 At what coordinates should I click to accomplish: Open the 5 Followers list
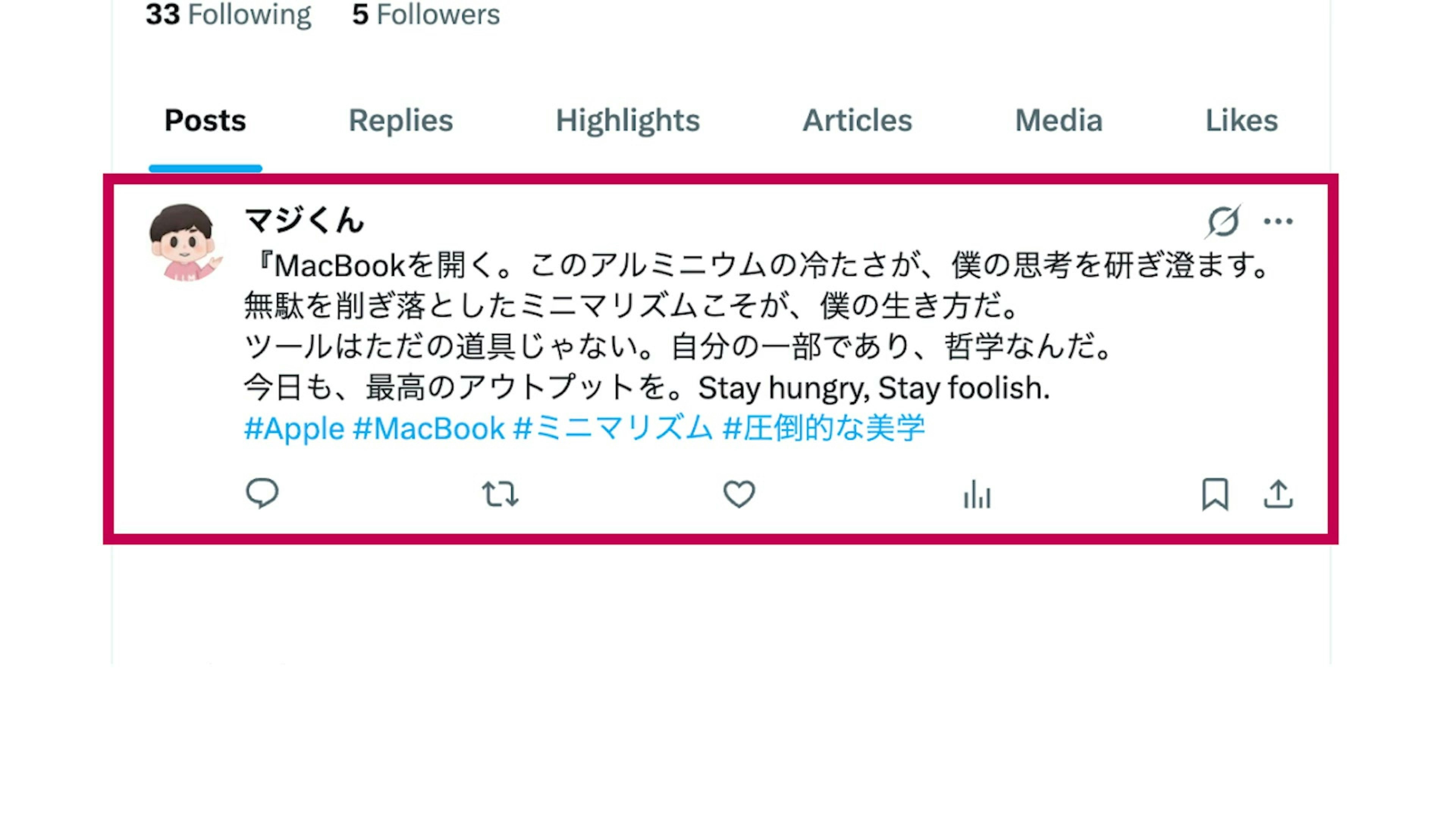click(x=426, y=14)
